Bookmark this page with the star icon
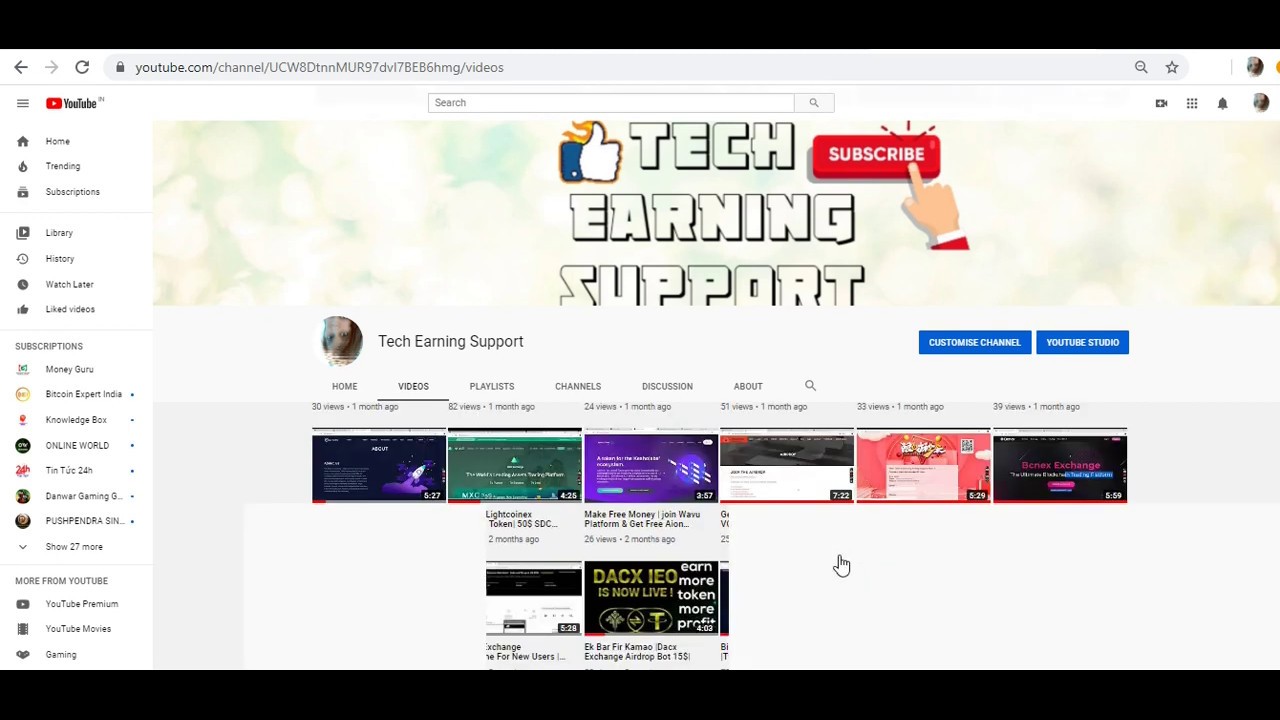 1172,67
